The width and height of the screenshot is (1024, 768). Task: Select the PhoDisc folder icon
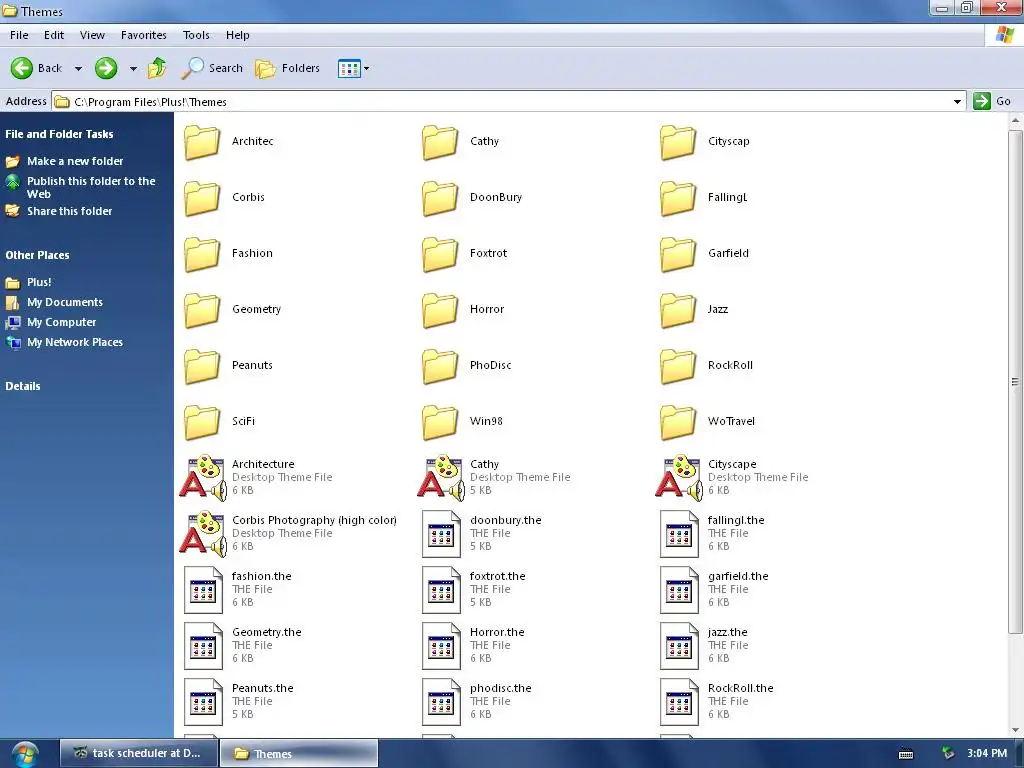440,366
